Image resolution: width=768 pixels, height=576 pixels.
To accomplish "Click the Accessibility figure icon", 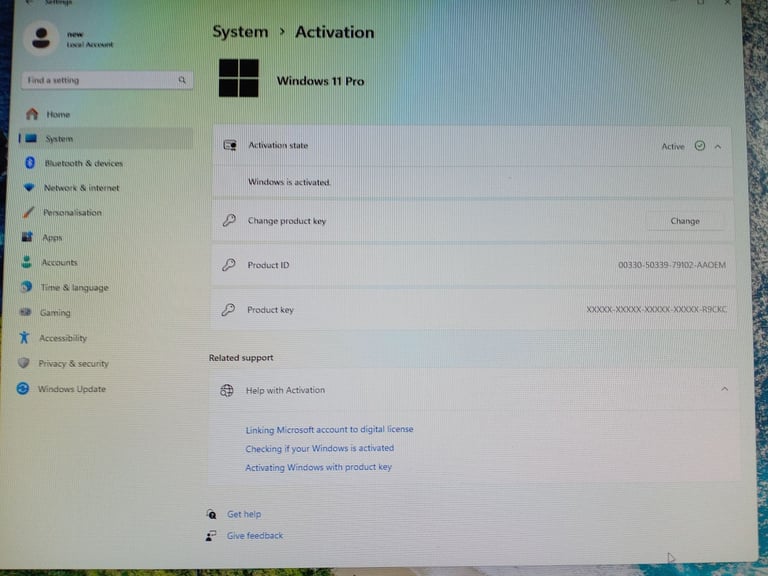I will pos(24,337).
